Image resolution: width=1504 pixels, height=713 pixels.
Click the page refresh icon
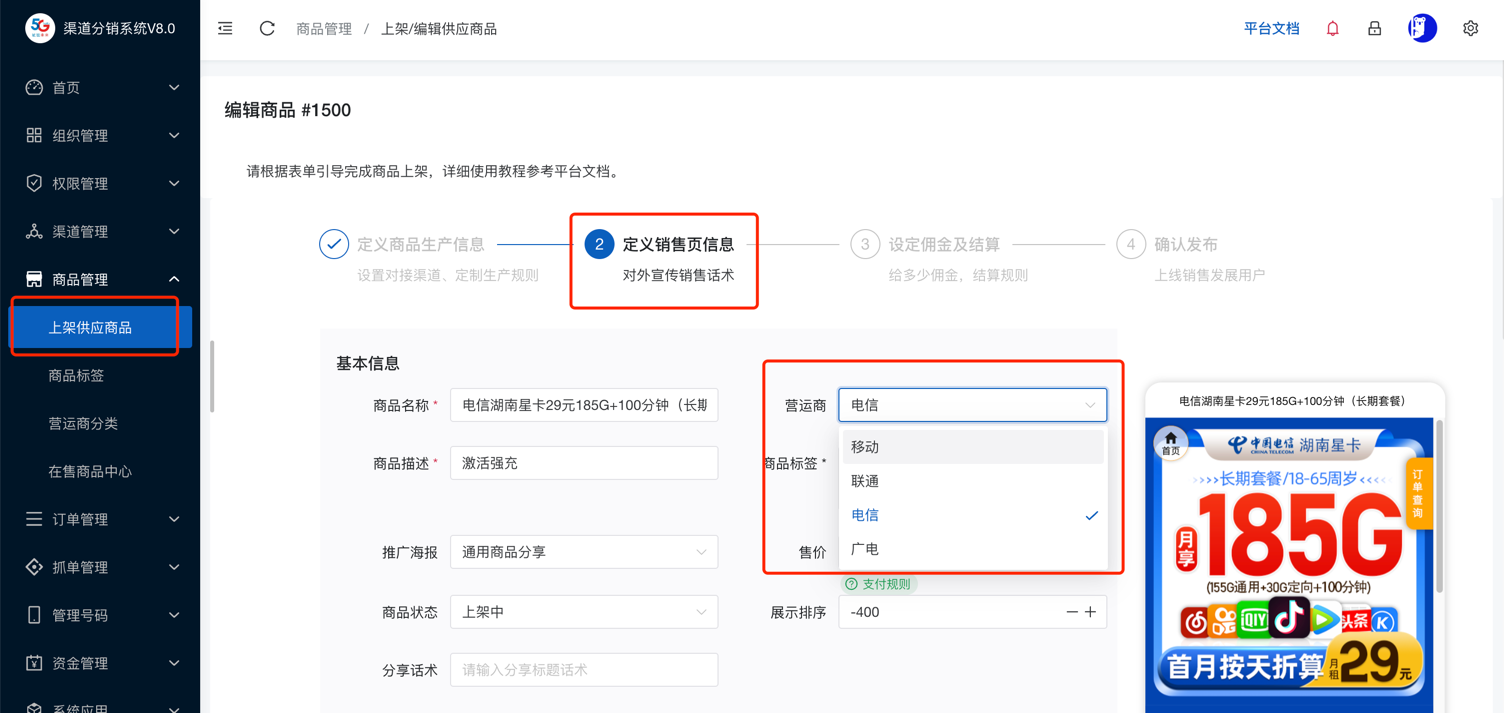267,28
